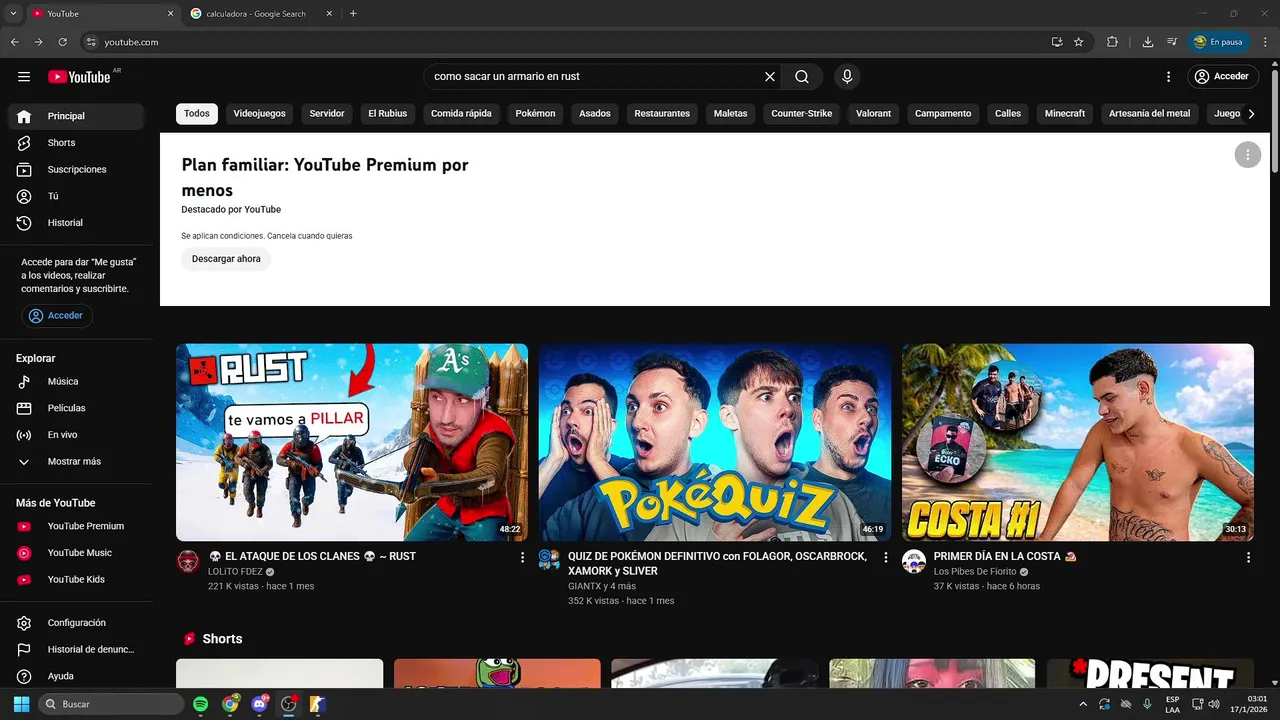Open Historial de denuncias entry
Screen dimensions: 1280x720
(77, 650)
